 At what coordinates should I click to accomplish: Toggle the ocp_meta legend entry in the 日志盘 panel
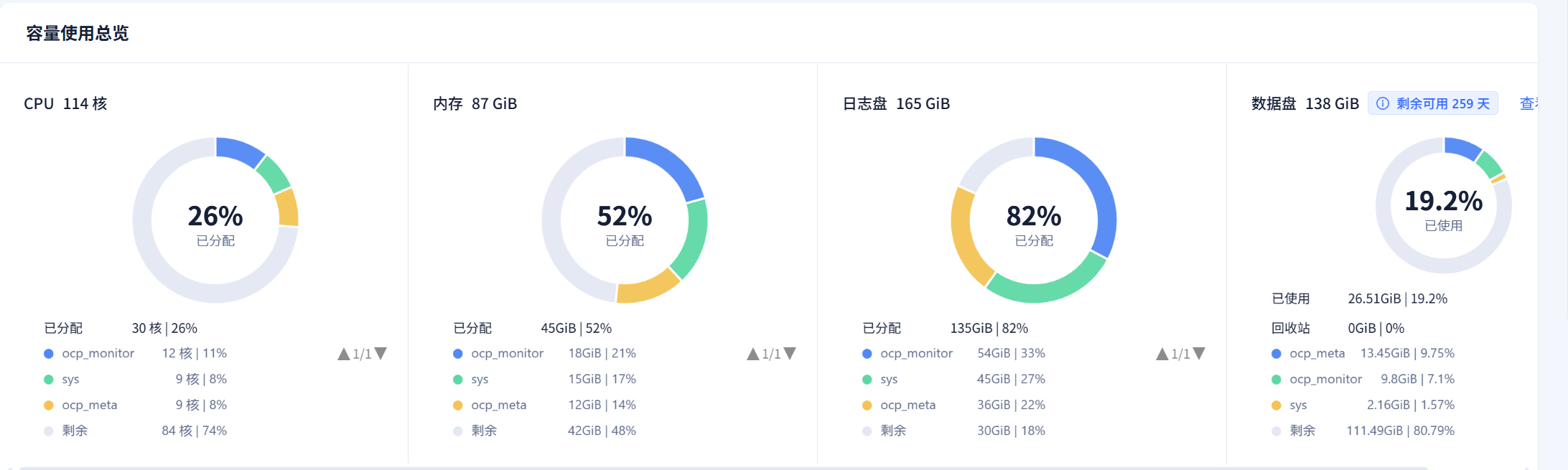[x=907, y=405]
